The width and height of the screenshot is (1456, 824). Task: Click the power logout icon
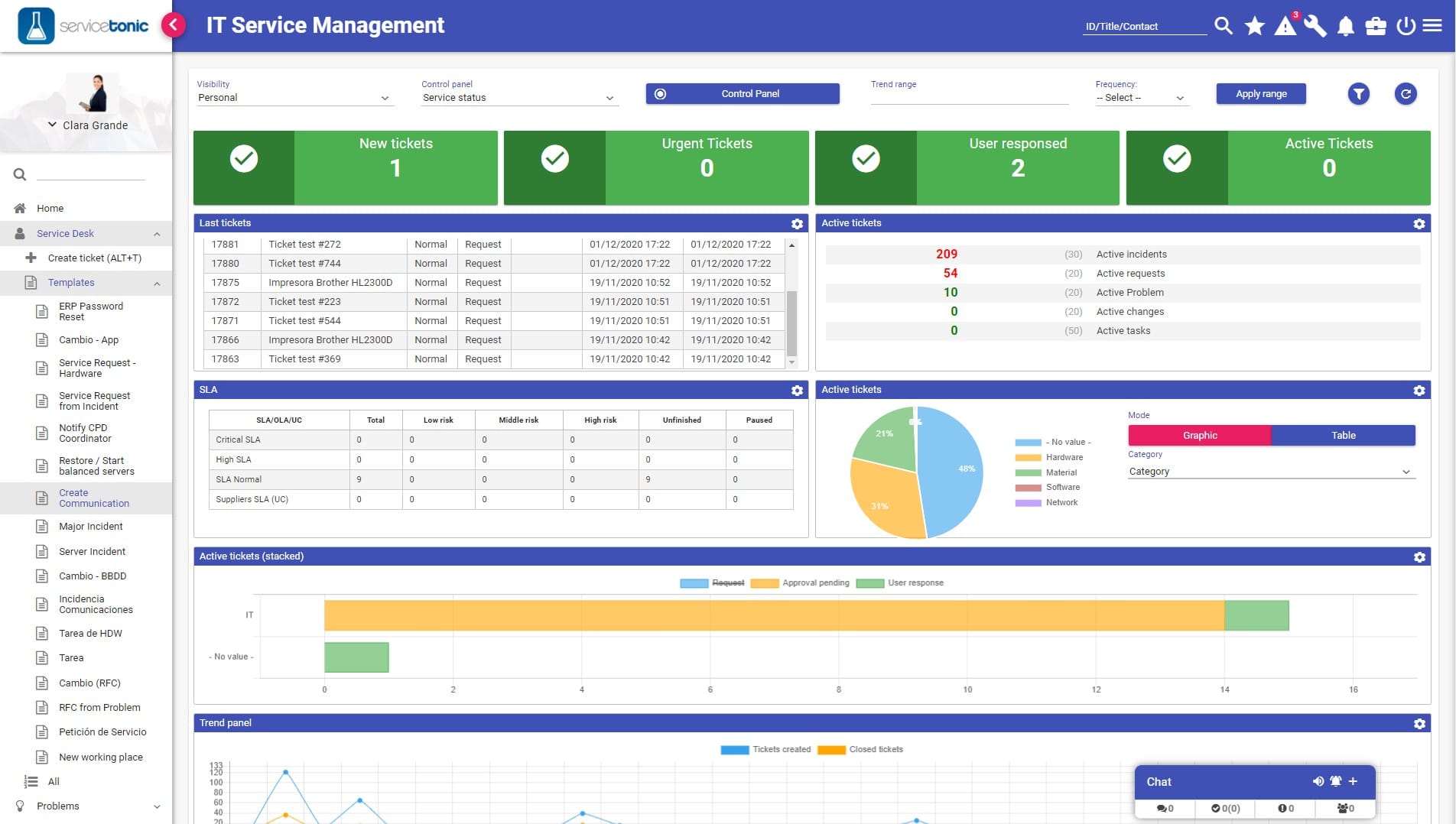pos(1406,26)
